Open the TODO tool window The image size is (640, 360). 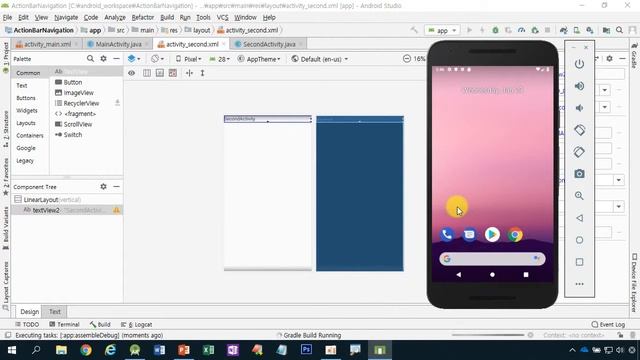click(27, 324)
